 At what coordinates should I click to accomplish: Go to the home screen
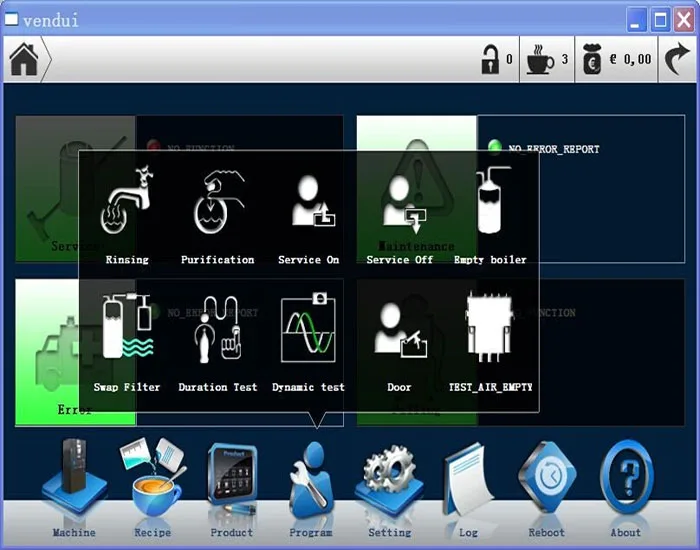click(25, 60)
